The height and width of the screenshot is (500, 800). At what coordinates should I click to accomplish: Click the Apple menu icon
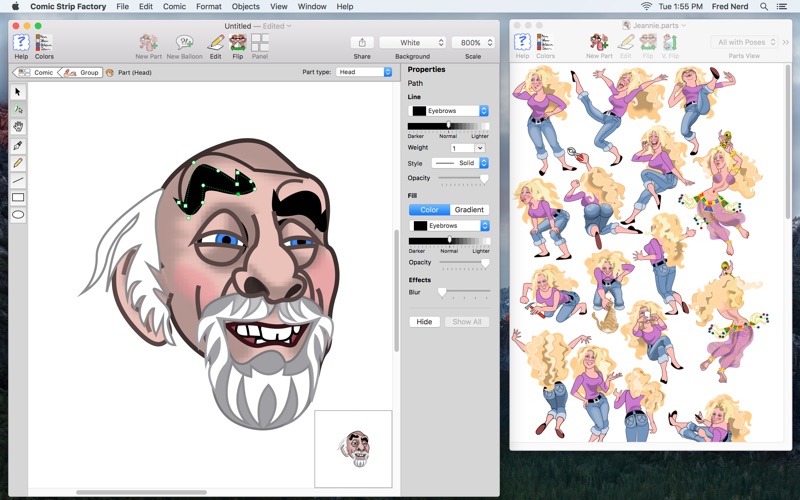click(15, 7)
